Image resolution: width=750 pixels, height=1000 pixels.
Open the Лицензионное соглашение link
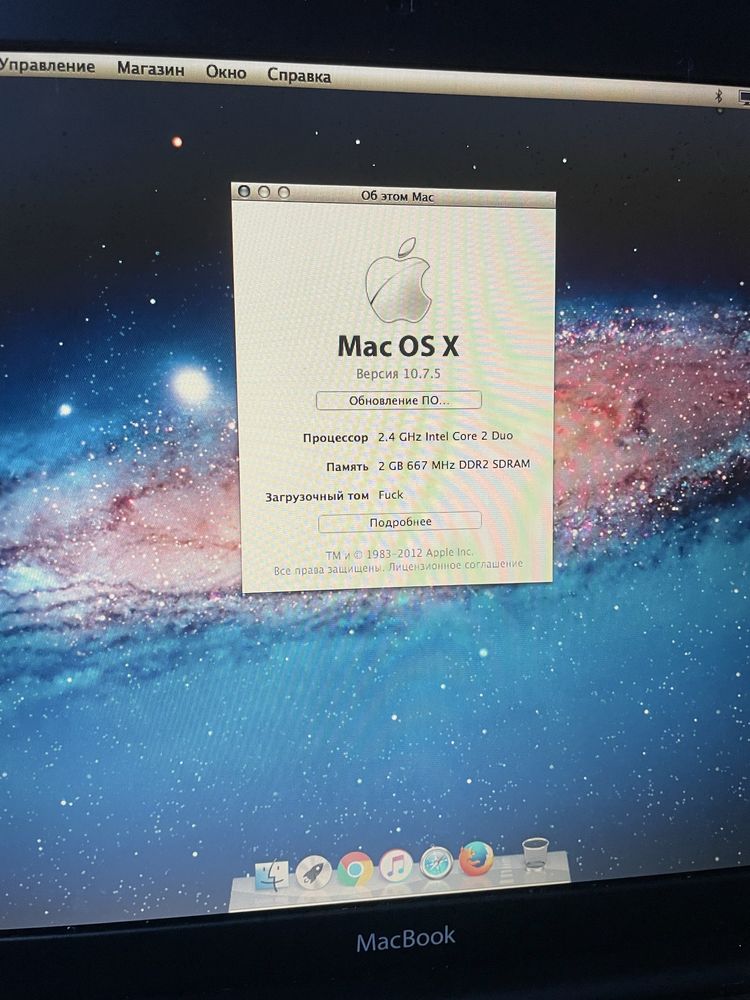click(455, 565)
